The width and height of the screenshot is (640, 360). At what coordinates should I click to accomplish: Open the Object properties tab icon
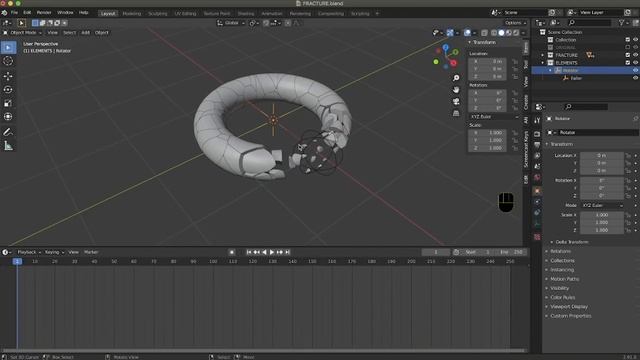tap(537, 191)
